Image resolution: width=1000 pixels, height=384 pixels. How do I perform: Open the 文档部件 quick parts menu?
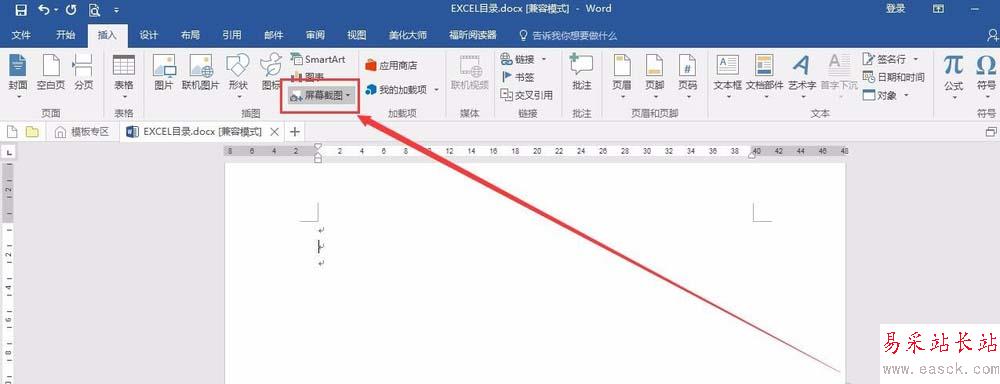pos(764,76)
